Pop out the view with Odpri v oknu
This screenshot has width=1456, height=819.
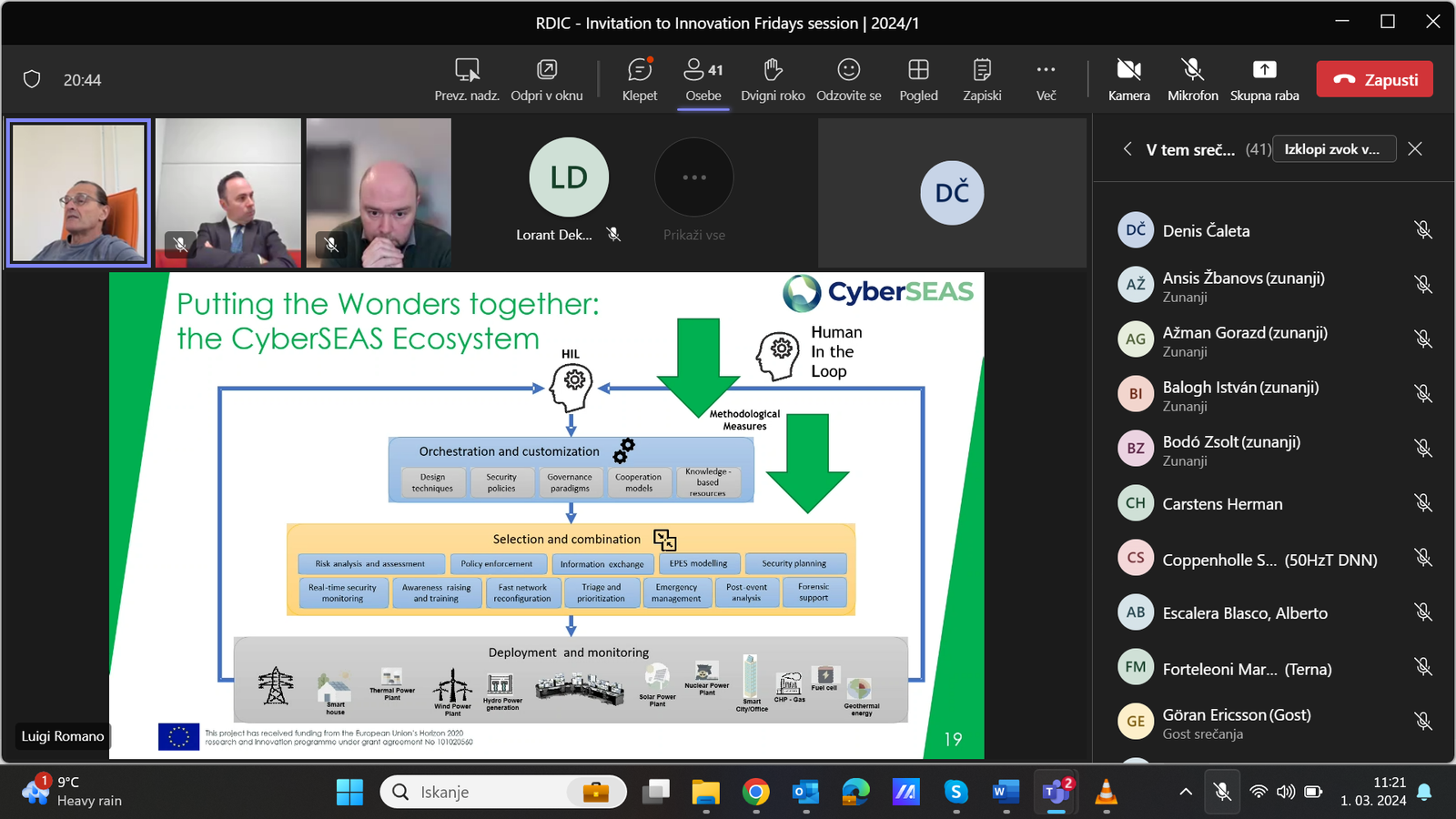tap(547, 79)
